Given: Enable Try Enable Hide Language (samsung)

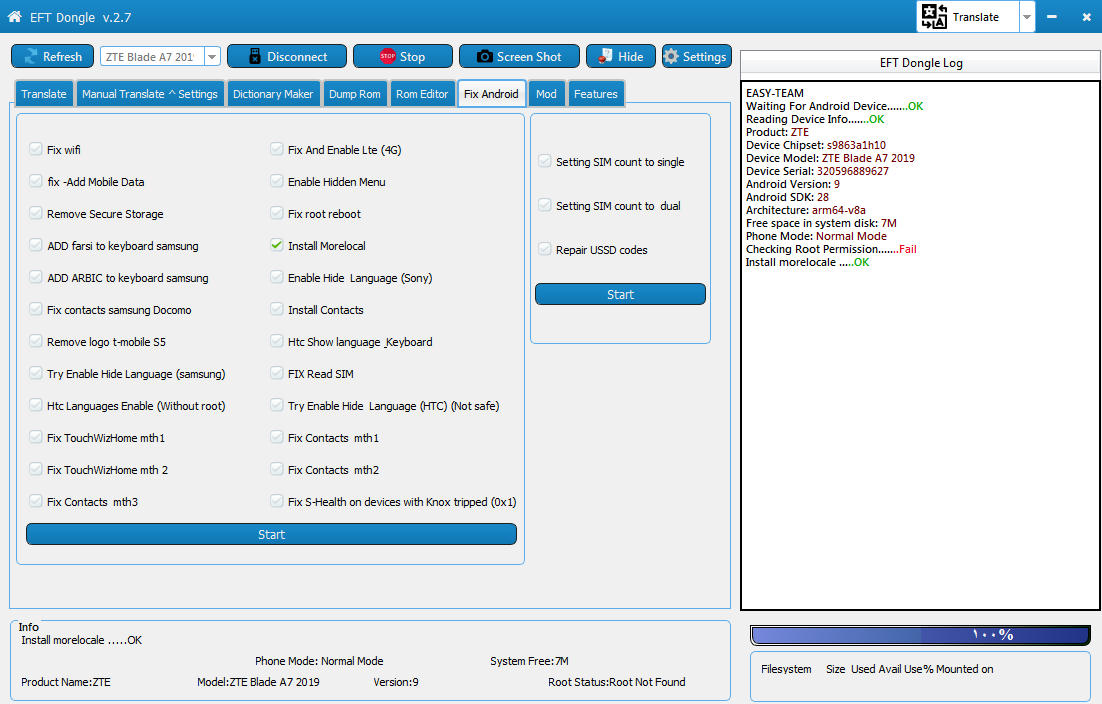Looking at the screenshot, I should click(x=36, y=373).
